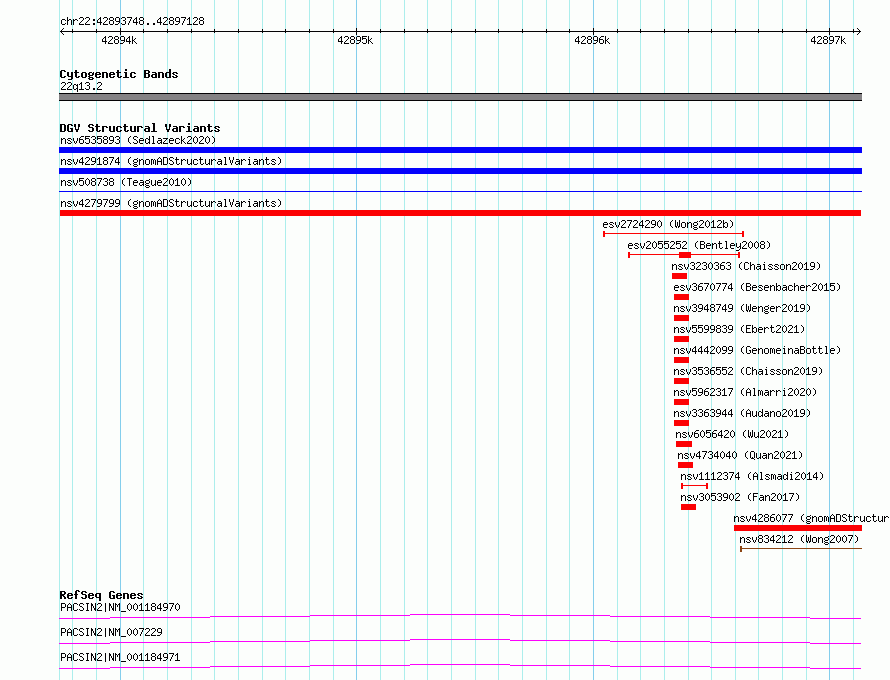The image size is (890, 680).
Task: Click the blue bar beneath nsv4291874
Action: click(x=460, y=171)
